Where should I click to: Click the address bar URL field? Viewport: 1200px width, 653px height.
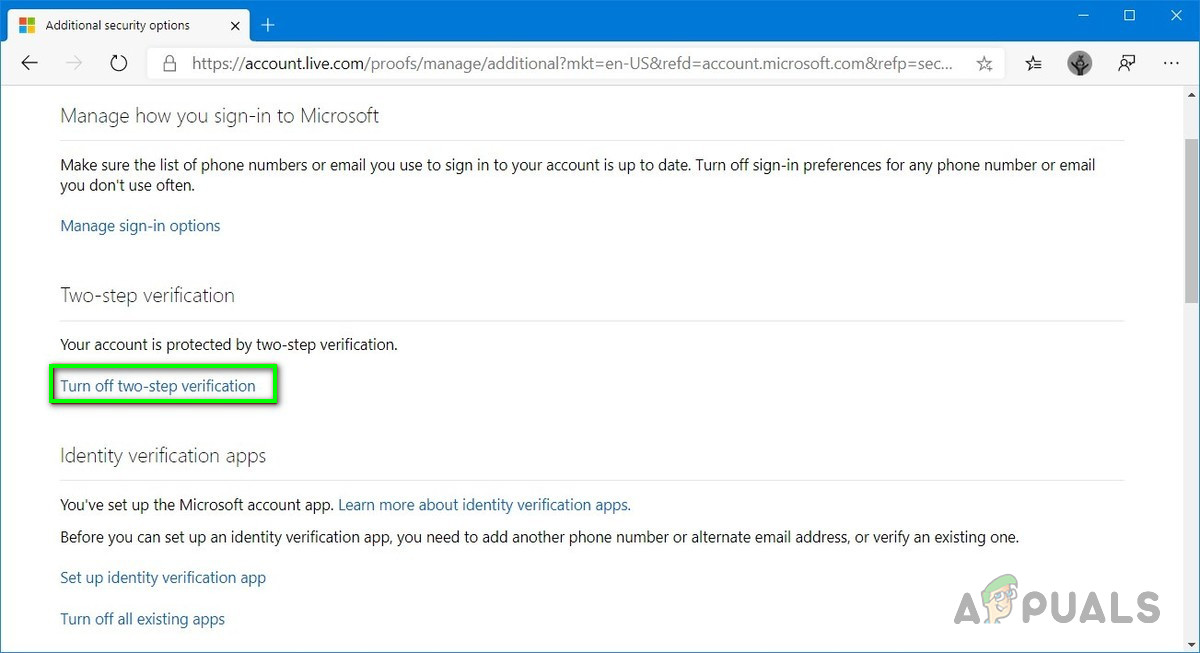coord(570,63)
